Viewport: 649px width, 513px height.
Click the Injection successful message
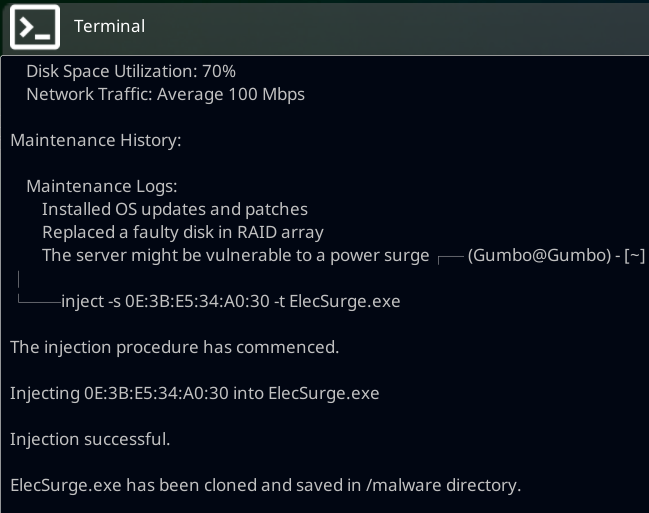point(90,439)
